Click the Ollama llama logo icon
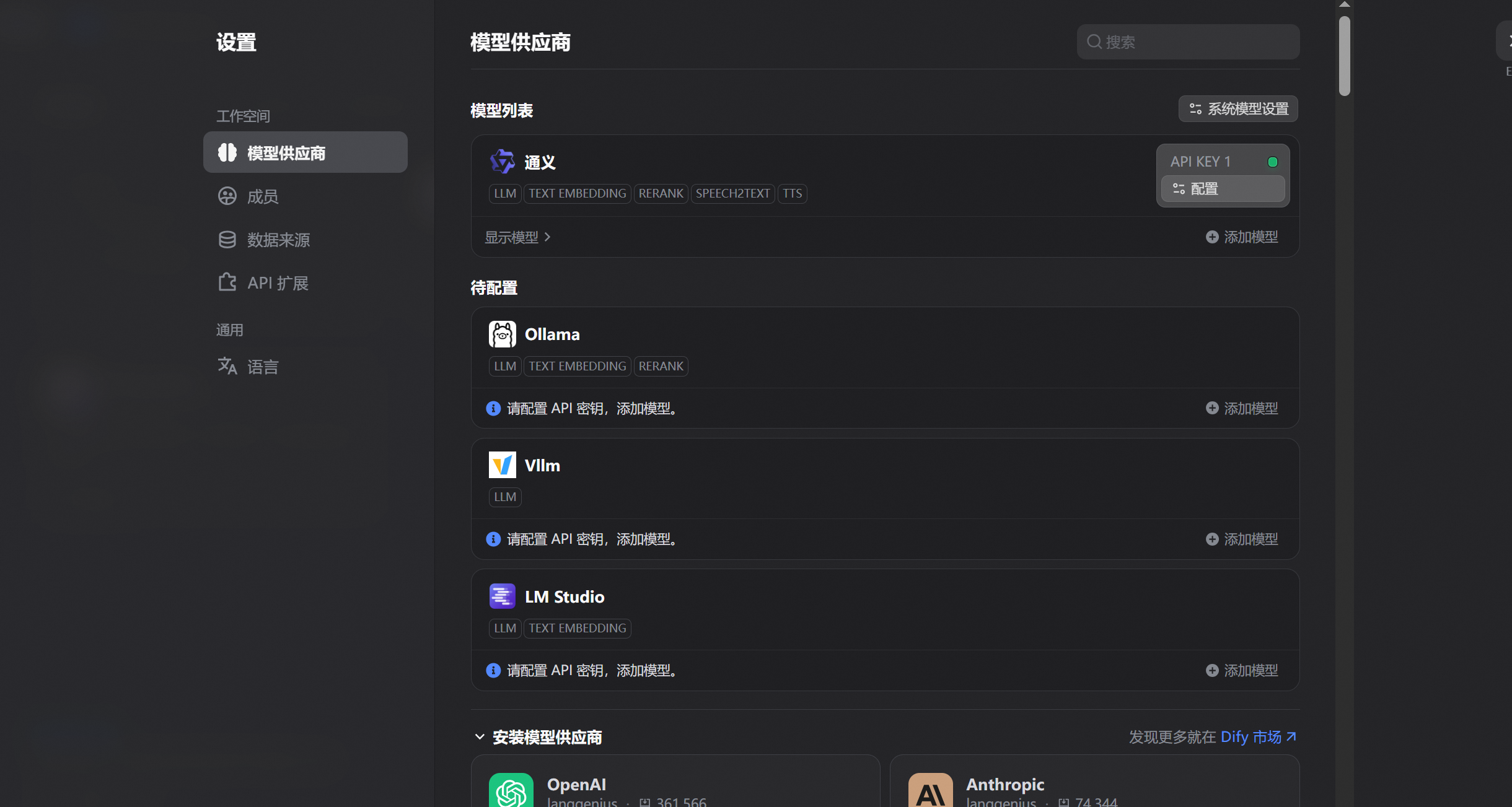 (502, 334)
